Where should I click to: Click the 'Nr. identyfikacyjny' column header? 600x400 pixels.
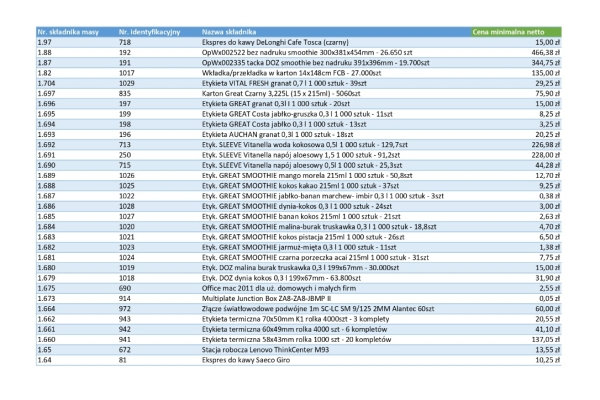[149, 32]
